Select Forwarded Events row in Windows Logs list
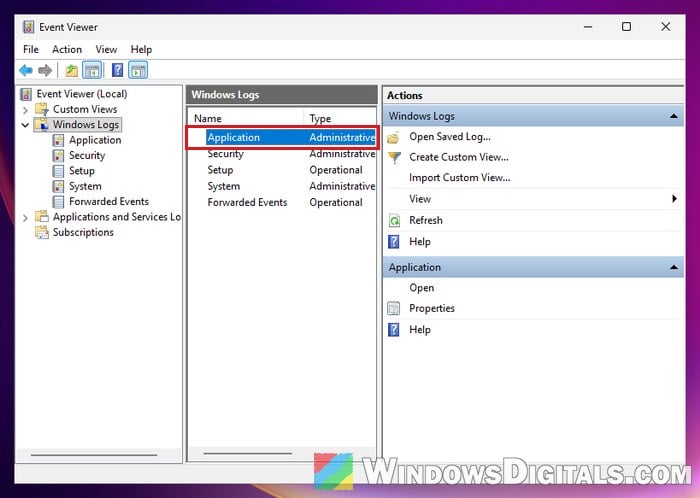Viewport: 700px width, 498px height. (x=282, y=203)
